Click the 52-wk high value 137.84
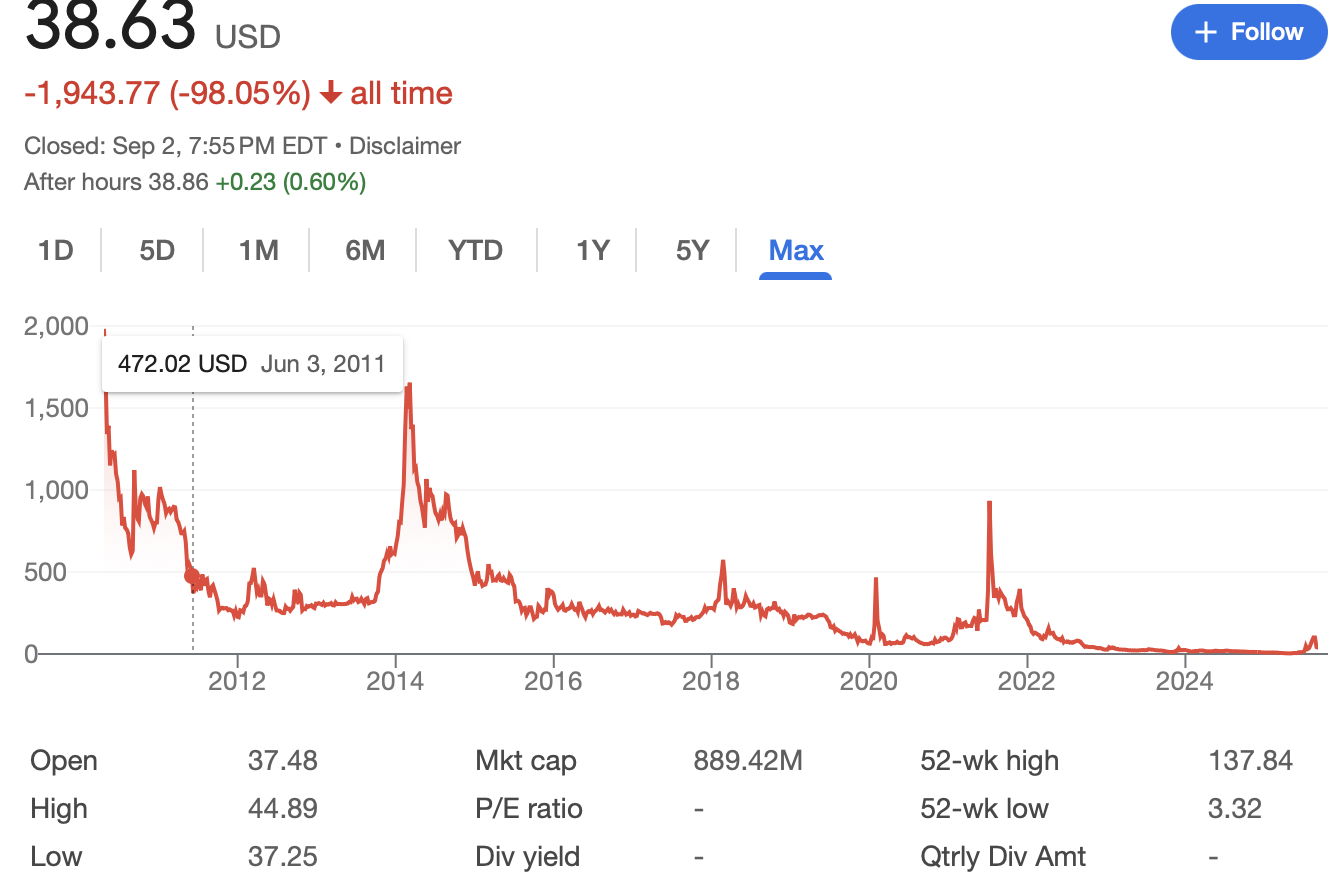The height and width of the screenshot is (896, 1332). pyautogui.click(x=1250, y=761)
